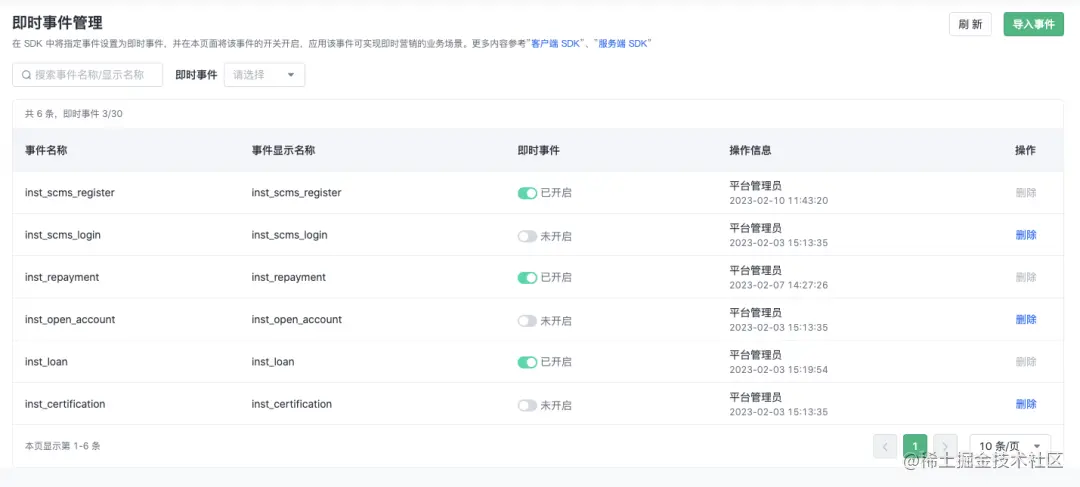Open the 服务端 SDK link

[x=623, y=43]
